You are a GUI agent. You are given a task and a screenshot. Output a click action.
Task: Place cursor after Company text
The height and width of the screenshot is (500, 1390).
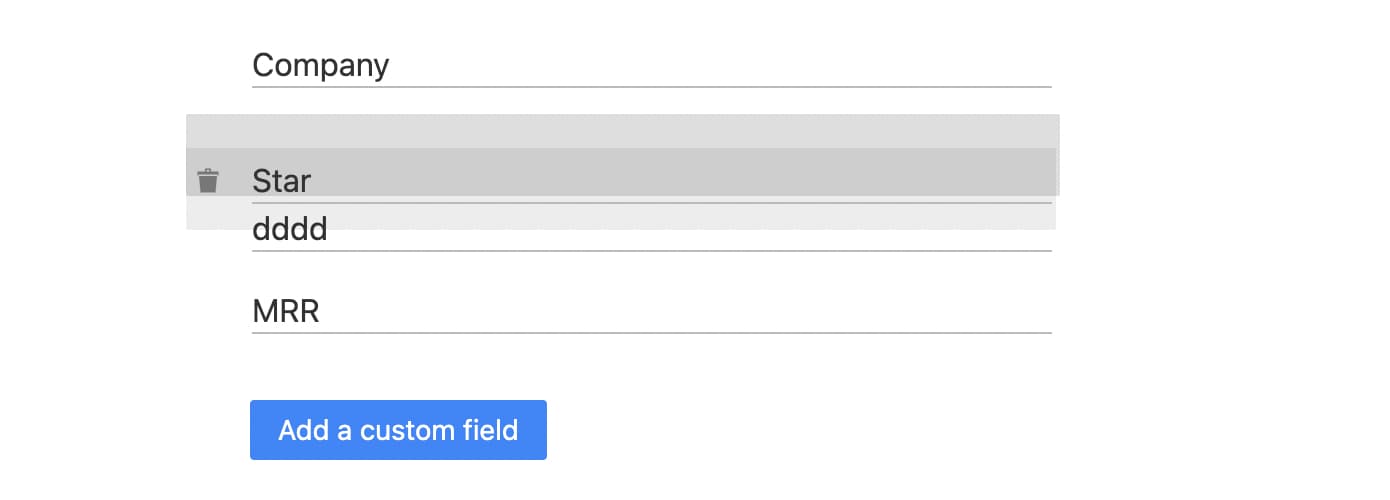point(390,66)
